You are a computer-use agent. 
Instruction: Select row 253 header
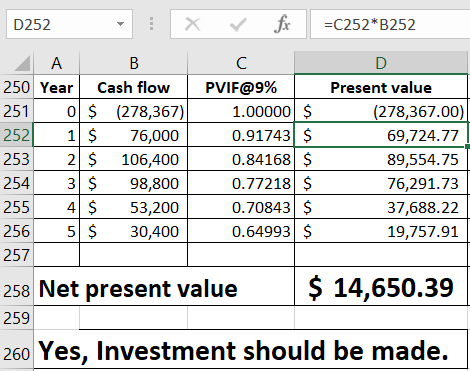[17, 159]
